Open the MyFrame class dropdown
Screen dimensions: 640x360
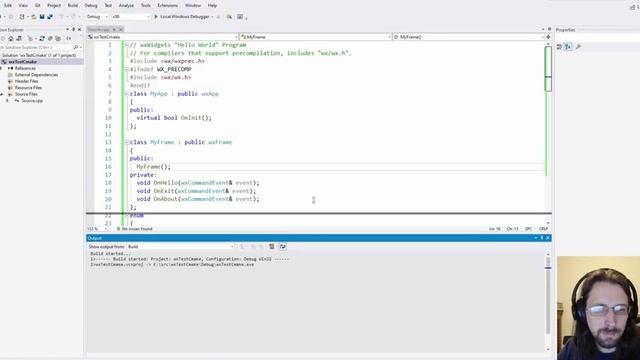[x=315, y=37]
